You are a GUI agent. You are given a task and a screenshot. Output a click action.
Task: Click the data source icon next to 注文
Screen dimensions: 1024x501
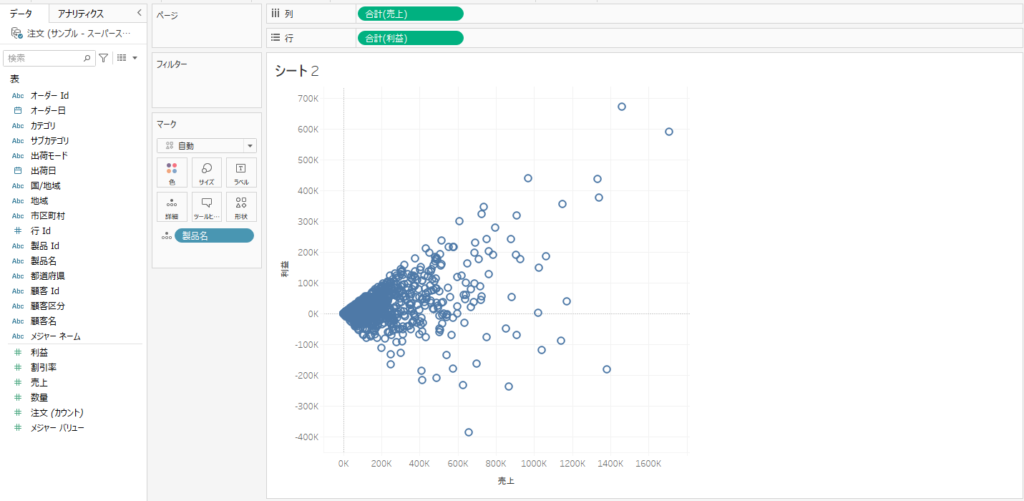(x=16, y=33)
